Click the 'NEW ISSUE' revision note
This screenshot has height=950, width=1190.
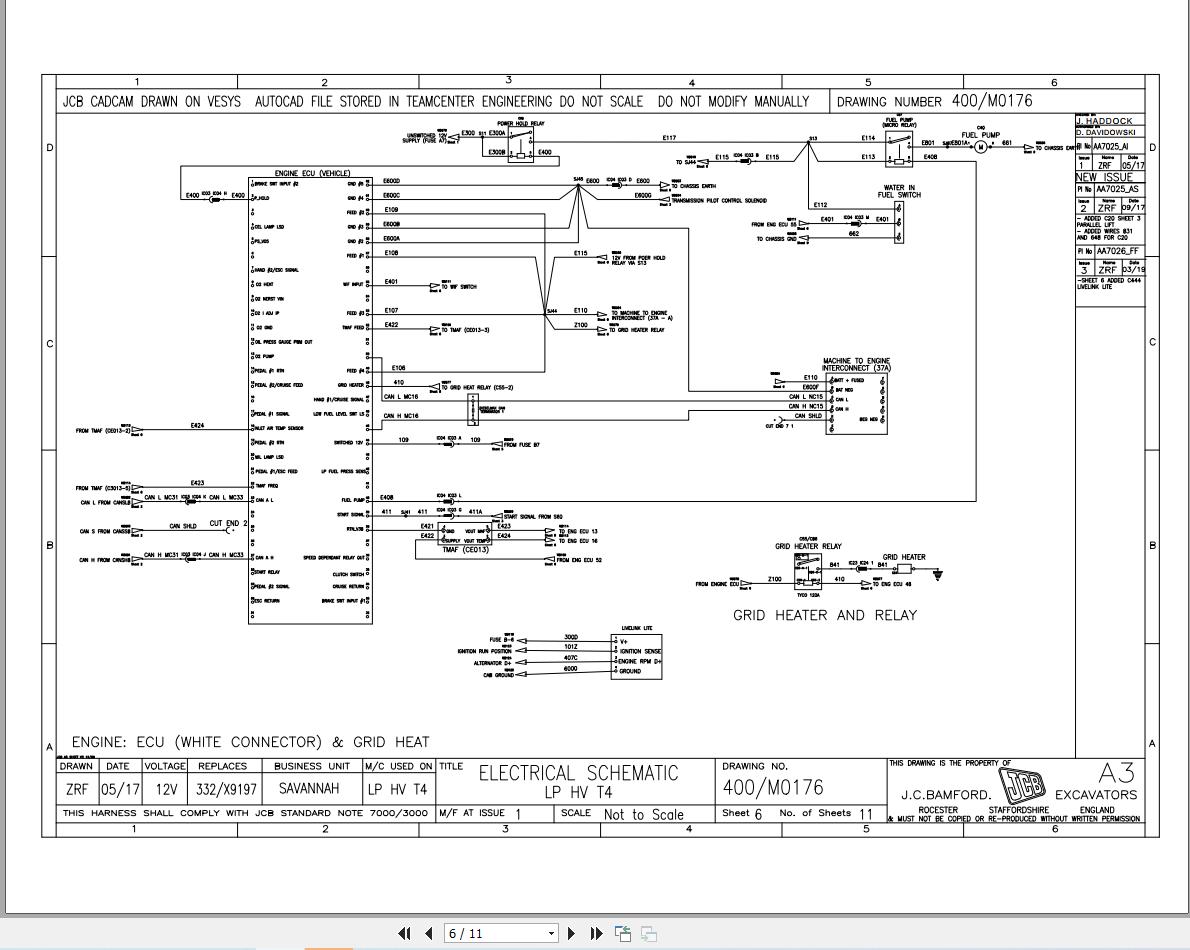coord(1104,177)
